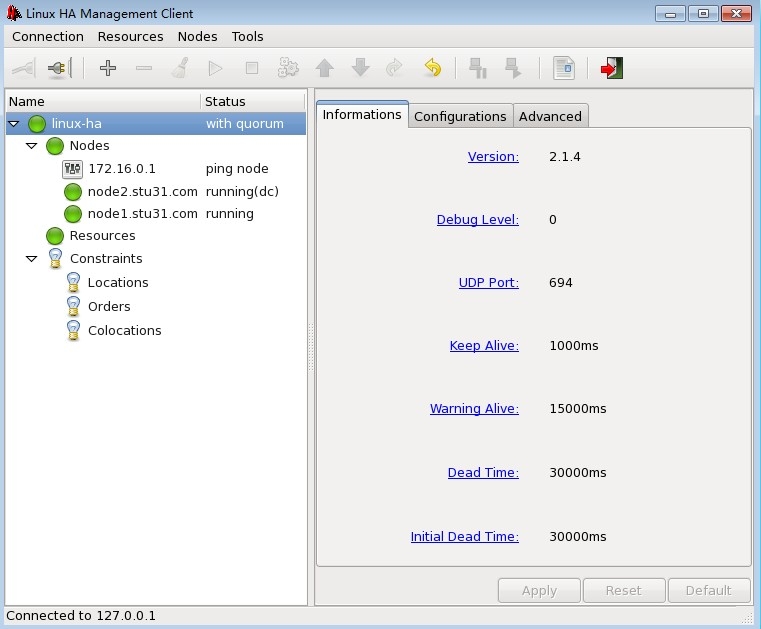Click the green status icon of node2.stu31.com
Screen dimensions: 761x629
(x=73, y=192)
